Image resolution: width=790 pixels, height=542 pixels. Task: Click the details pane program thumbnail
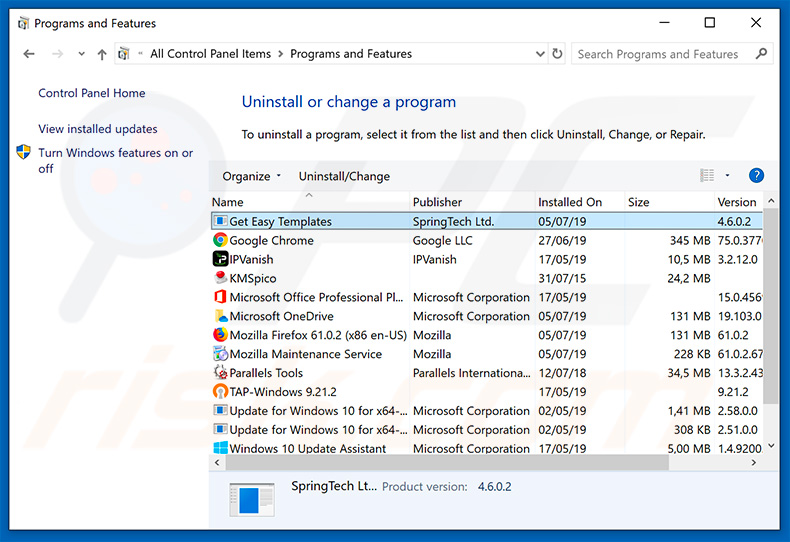coord(251,500)
